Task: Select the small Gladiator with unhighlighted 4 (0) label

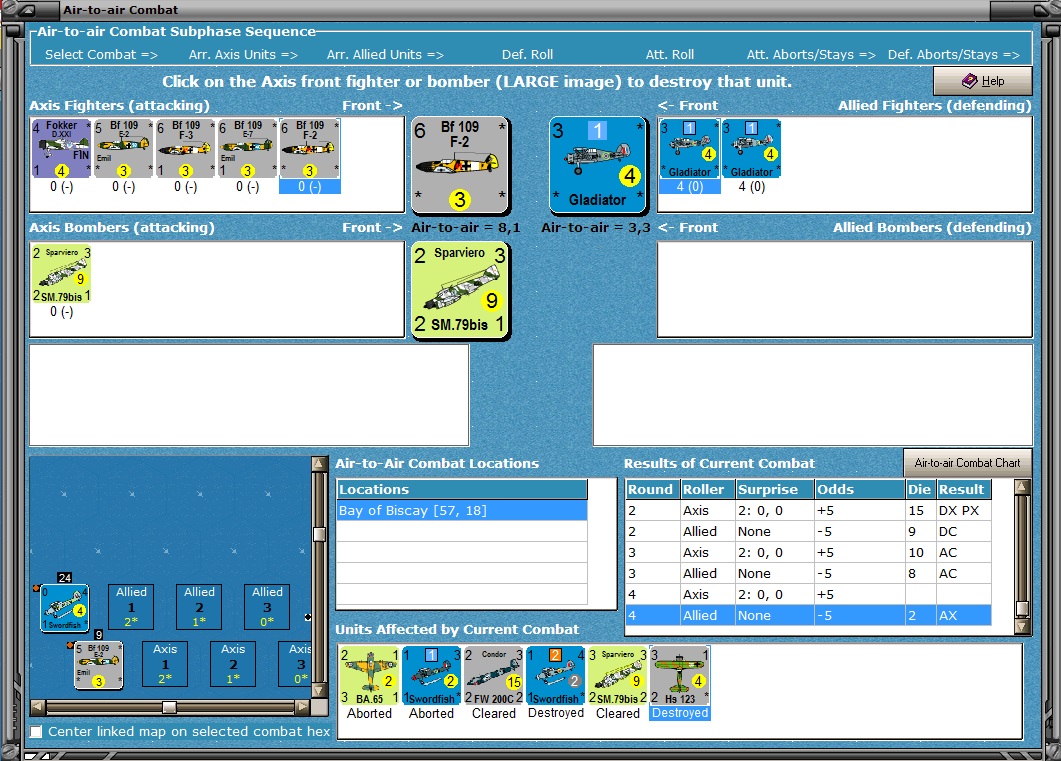Action: [752, 149]
